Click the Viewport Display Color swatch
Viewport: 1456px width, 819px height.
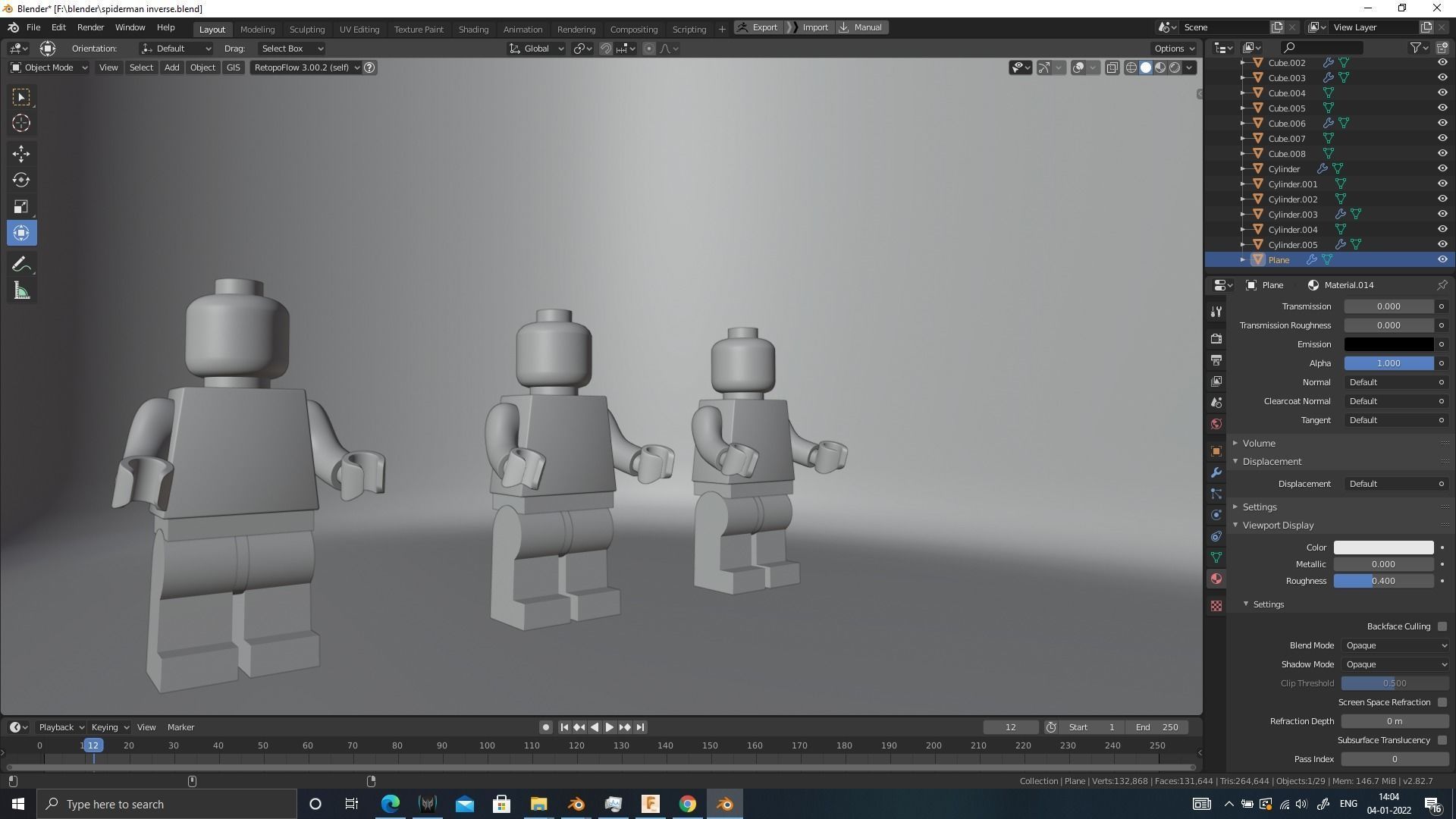tap(1383, 548)
